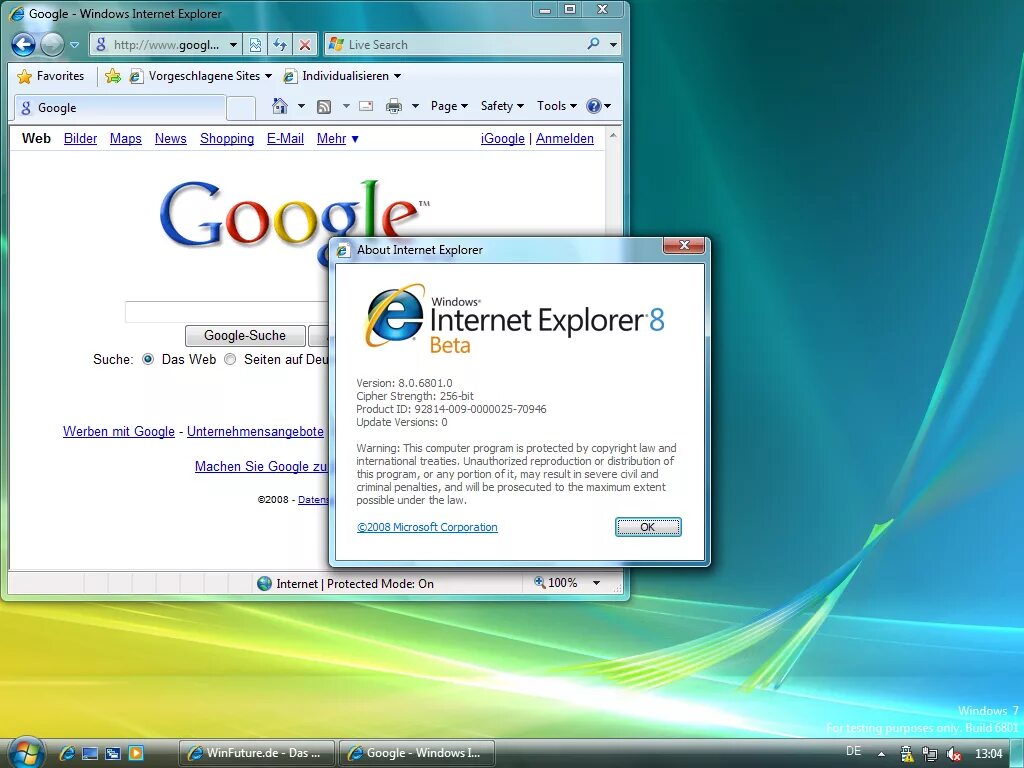Click the Google - Windows I... taskbar button
Image resolution: width=1024 pixels, height=768 pixels.
coord(417,753)
